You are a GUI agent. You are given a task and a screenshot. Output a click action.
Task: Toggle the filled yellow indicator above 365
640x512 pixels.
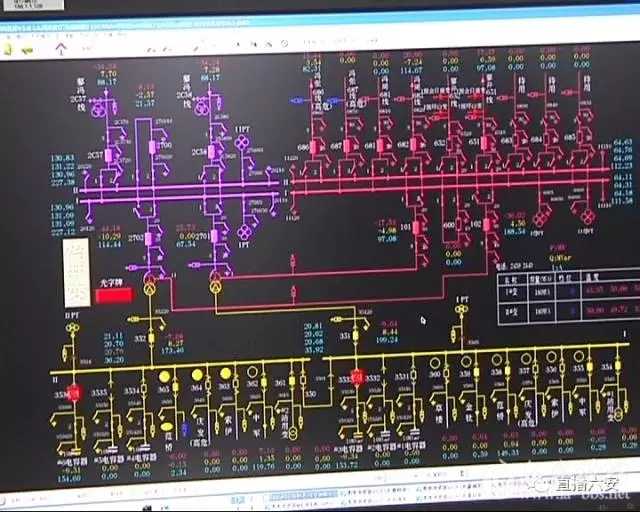pos(165,376)
